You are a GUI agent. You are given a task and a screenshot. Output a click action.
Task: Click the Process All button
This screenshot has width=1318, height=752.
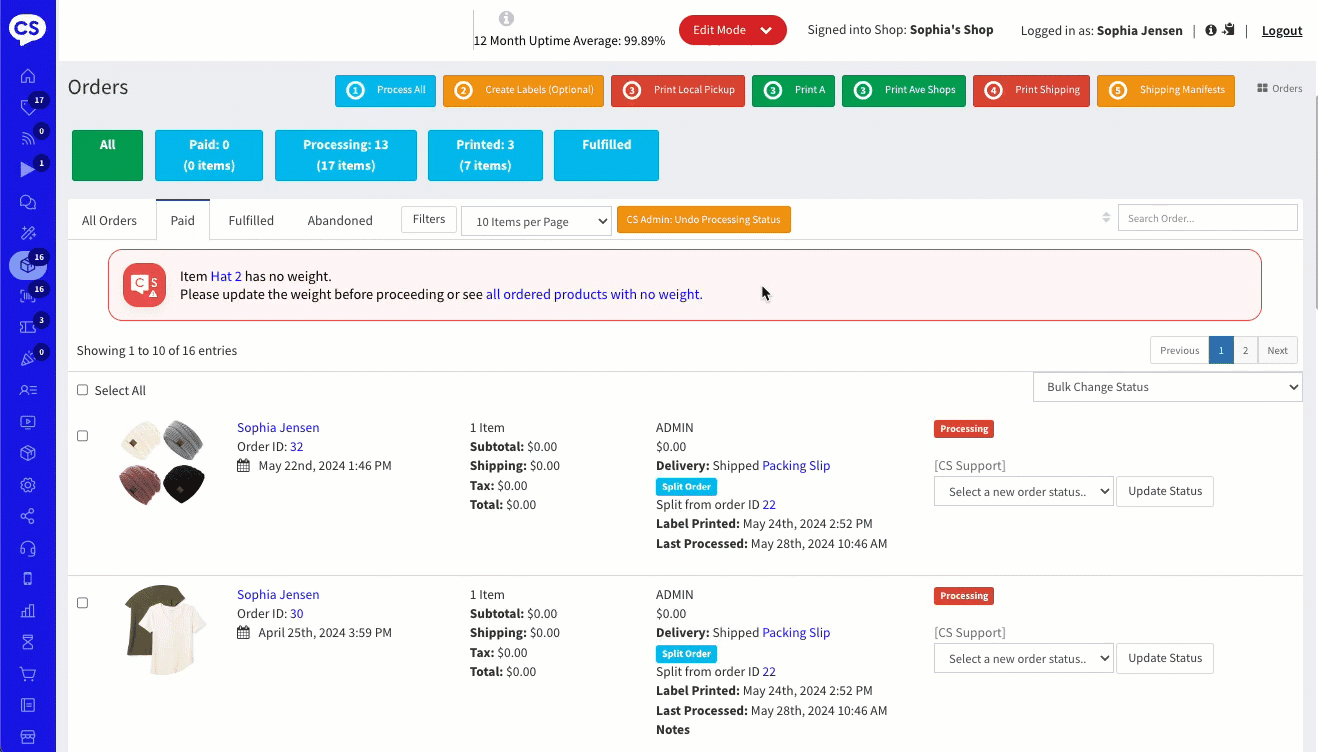click(386, 90)
